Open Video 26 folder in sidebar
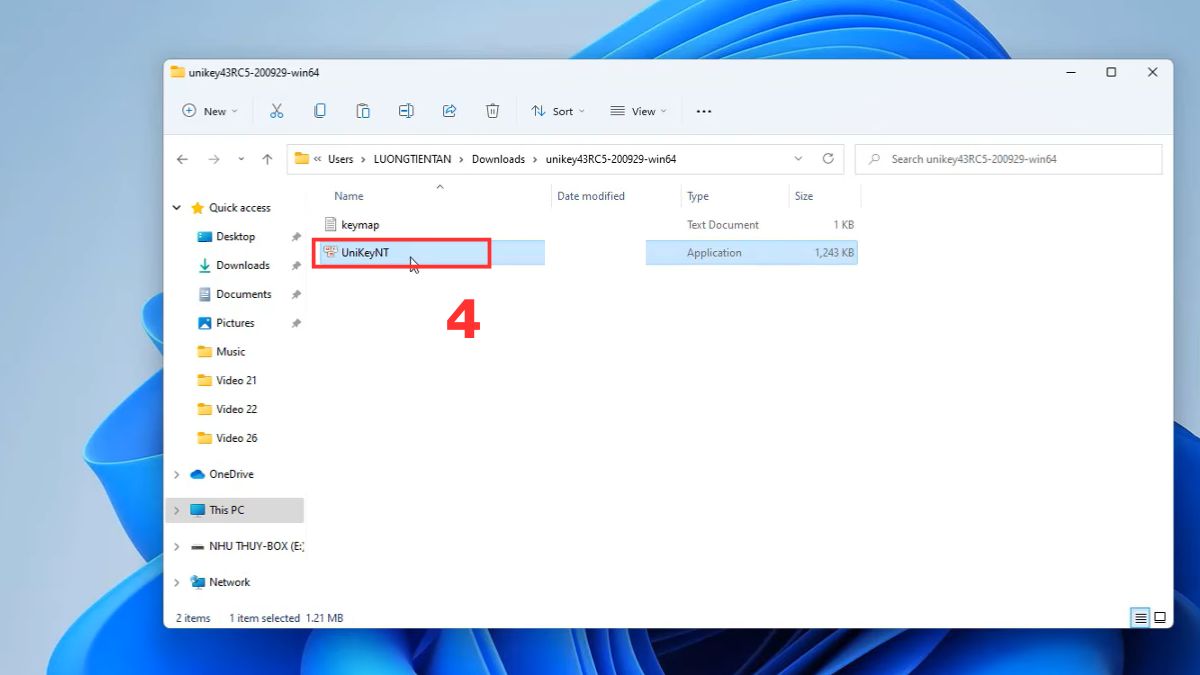 (237, 438)
